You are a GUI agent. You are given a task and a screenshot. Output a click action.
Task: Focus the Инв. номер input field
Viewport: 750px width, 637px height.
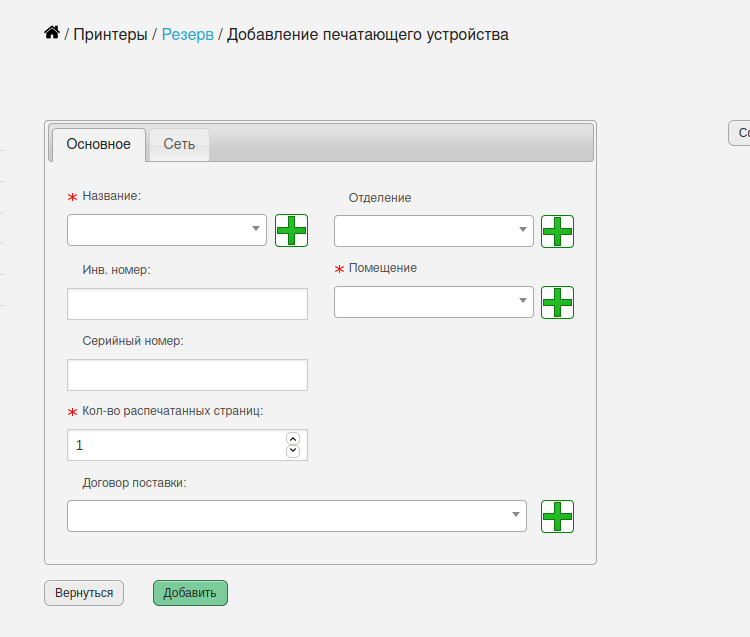click(188, 304)
